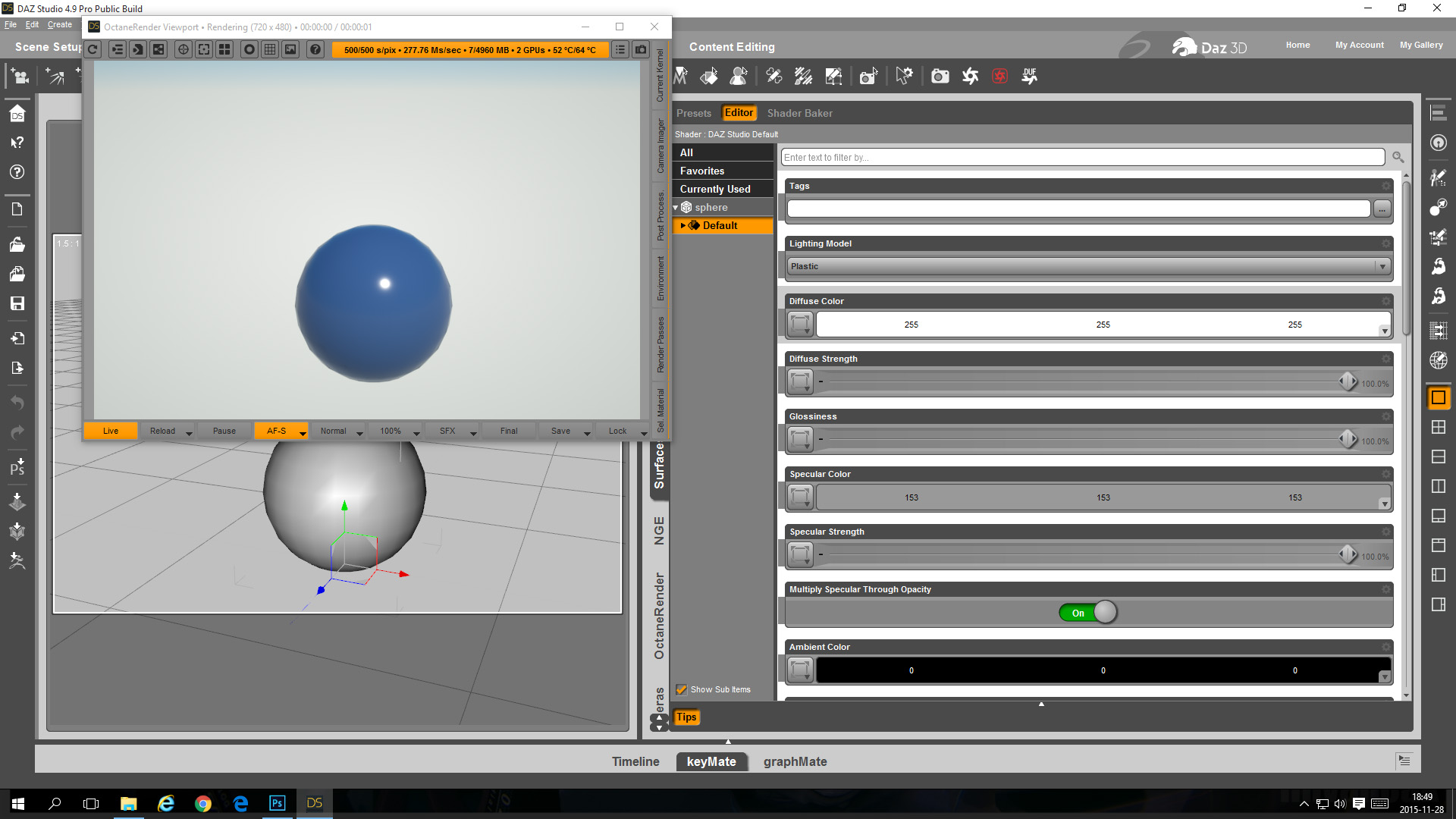
Task: Click the Save scene floppy icon in left sidebar
Action: (17, 303)
